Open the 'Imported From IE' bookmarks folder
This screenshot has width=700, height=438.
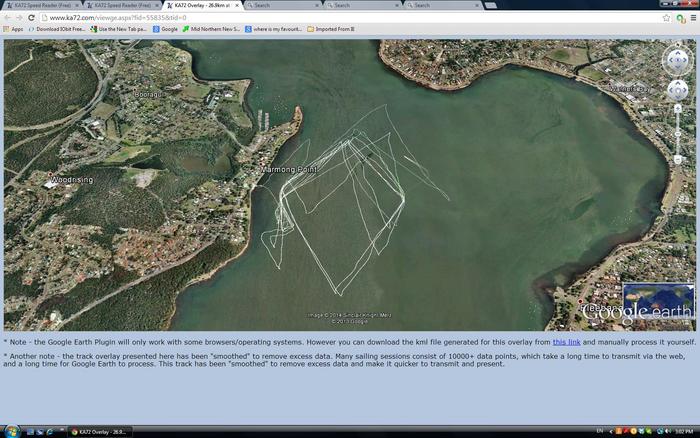[x=332, y=29]
